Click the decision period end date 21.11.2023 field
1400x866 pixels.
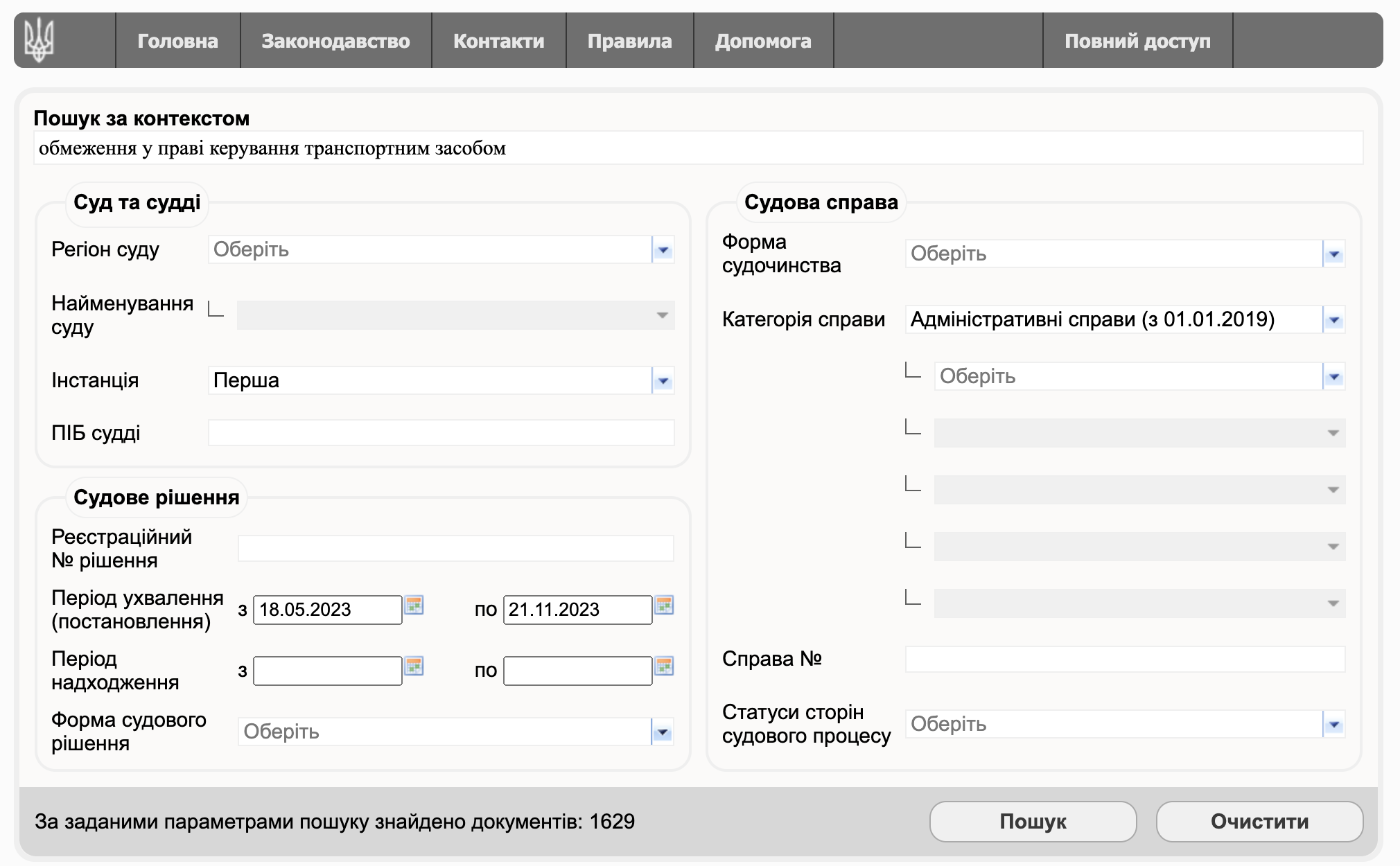(577, 610)
